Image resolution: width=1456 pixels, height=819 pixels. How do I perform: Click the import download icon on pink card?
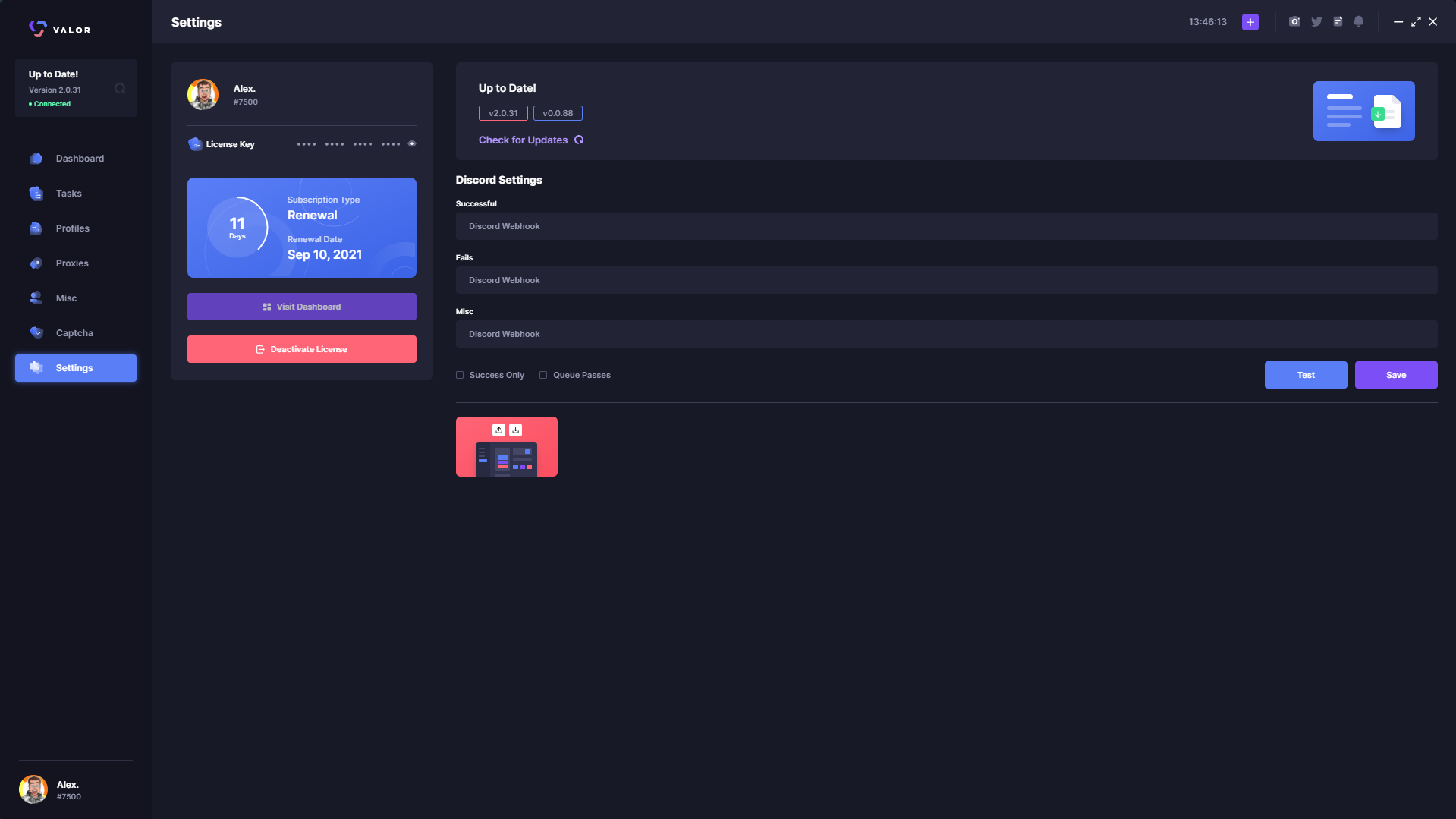pos(515,430)
